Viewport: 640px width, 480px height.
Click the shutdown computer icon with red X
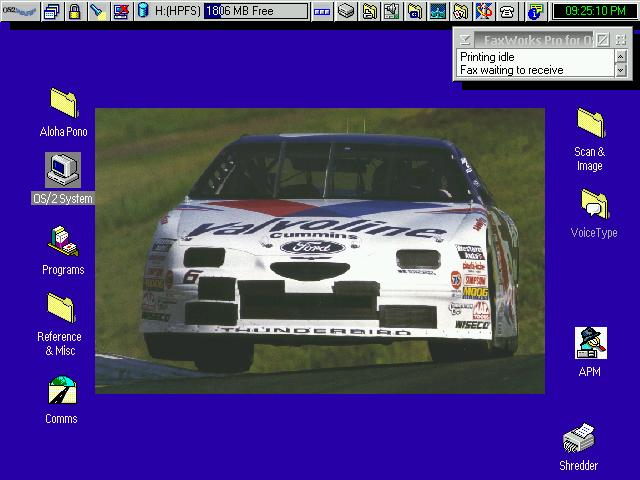click(x=121, y=11)
